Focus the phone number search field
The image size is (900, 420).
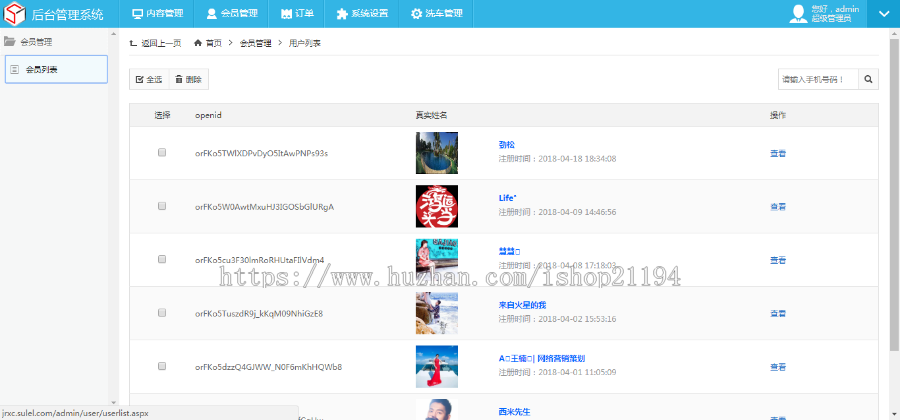[x=818, y=80]
